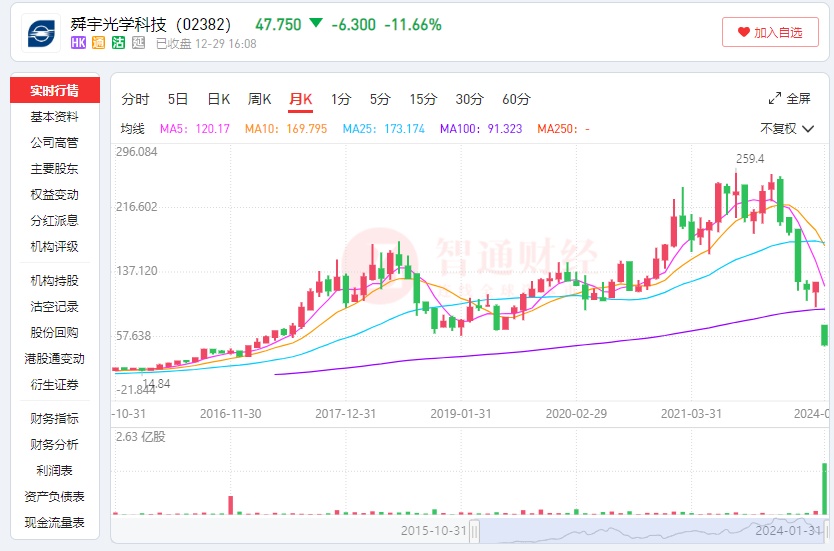Viewport: 834px width, 551px height.
Task: Click the Sunny Optical company logo
Action: pos(42,32)
